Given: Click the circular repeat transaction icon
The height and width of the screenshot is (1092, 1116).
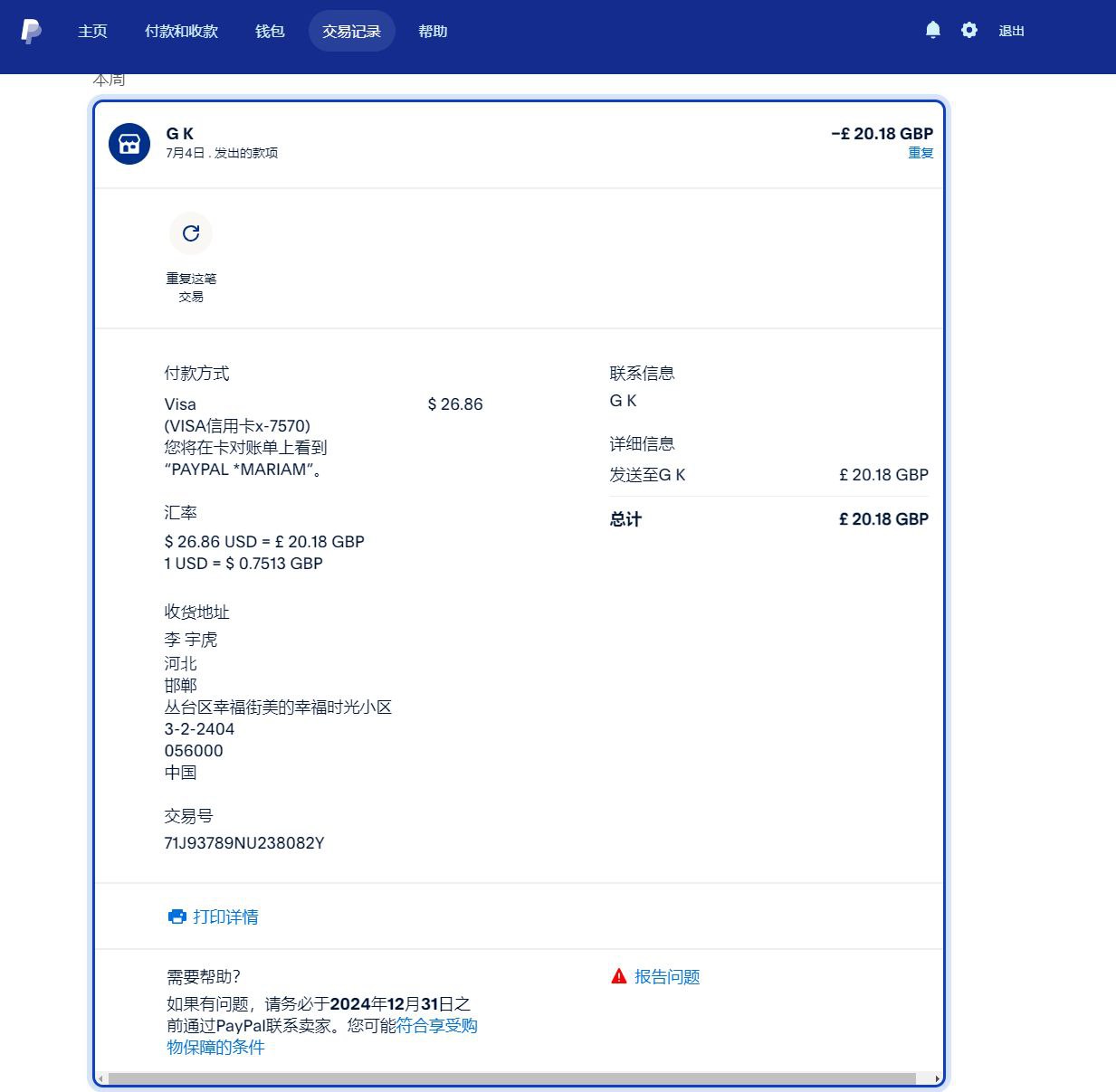Looking at the screenshot, I should [191, 233].
